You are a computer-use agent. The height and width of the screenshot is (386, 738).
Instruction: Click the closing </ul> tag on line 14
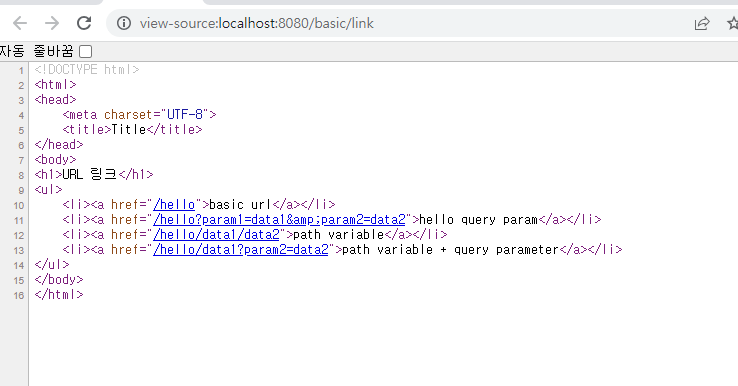pos(52,265)
